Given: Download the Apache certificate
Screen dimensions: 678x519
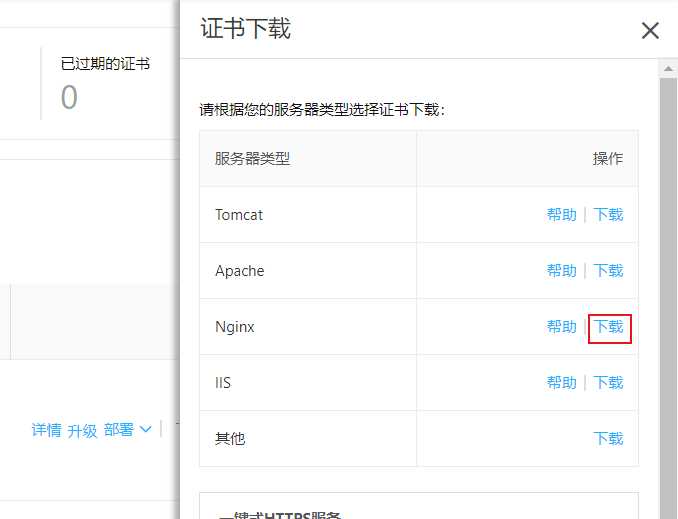Looking at the screenshot, I should tap(608, 271).
